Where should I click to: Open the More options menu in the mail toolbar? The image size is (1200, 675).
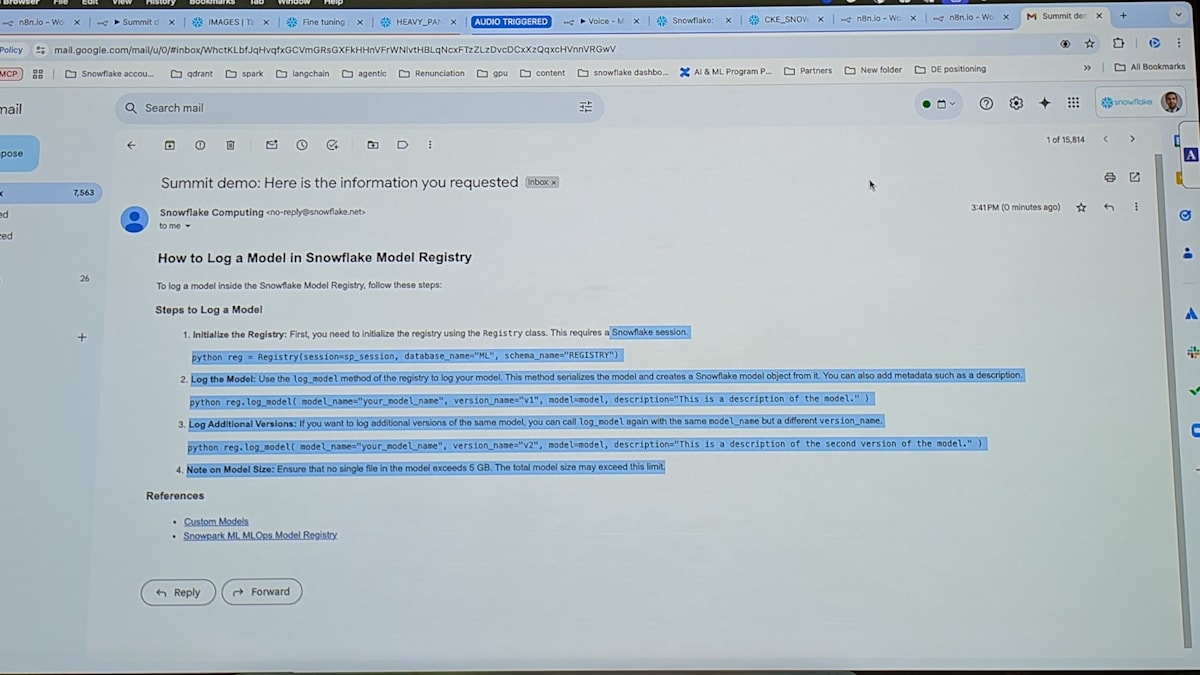[x=430, y=145]
